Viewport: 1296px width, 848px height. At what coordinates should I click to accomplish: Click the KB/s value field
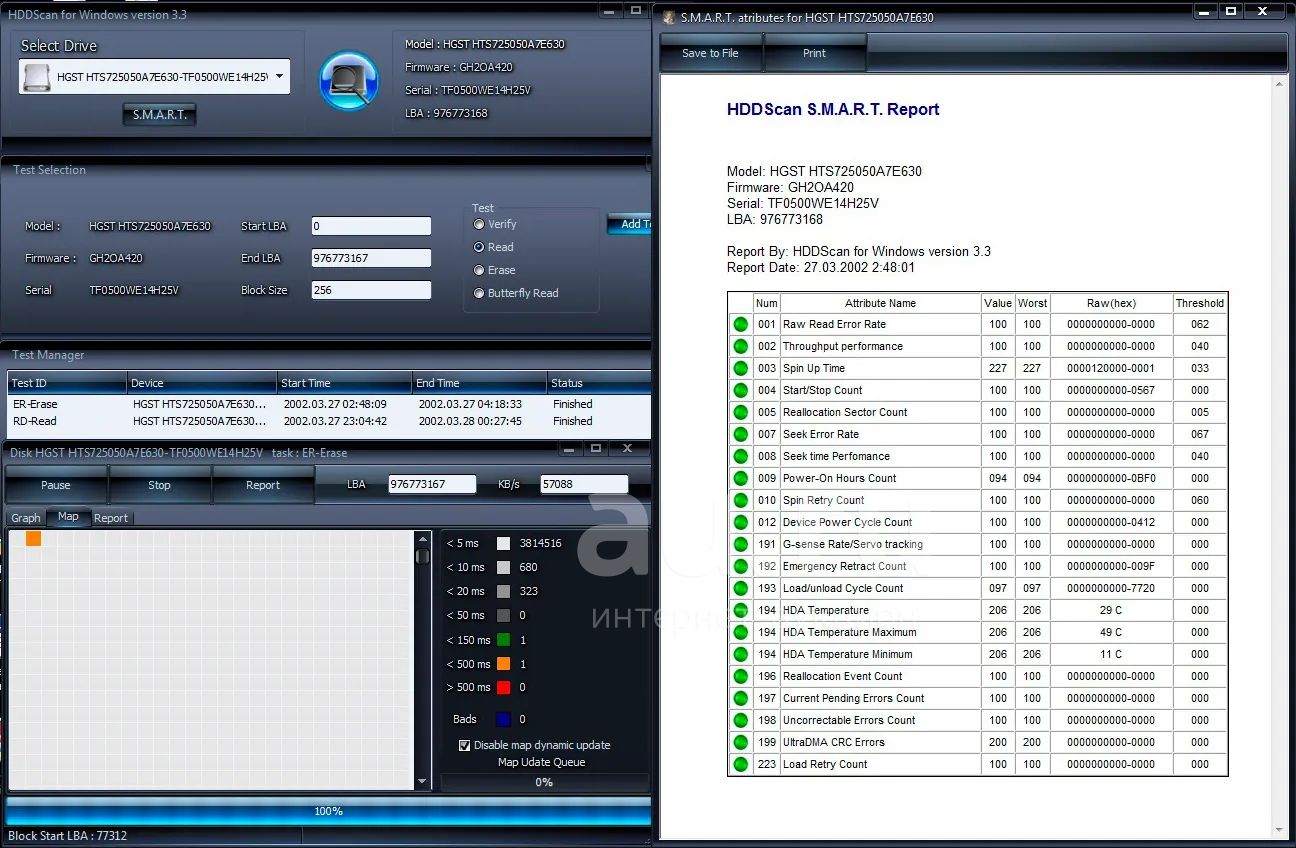pos(584,484)
